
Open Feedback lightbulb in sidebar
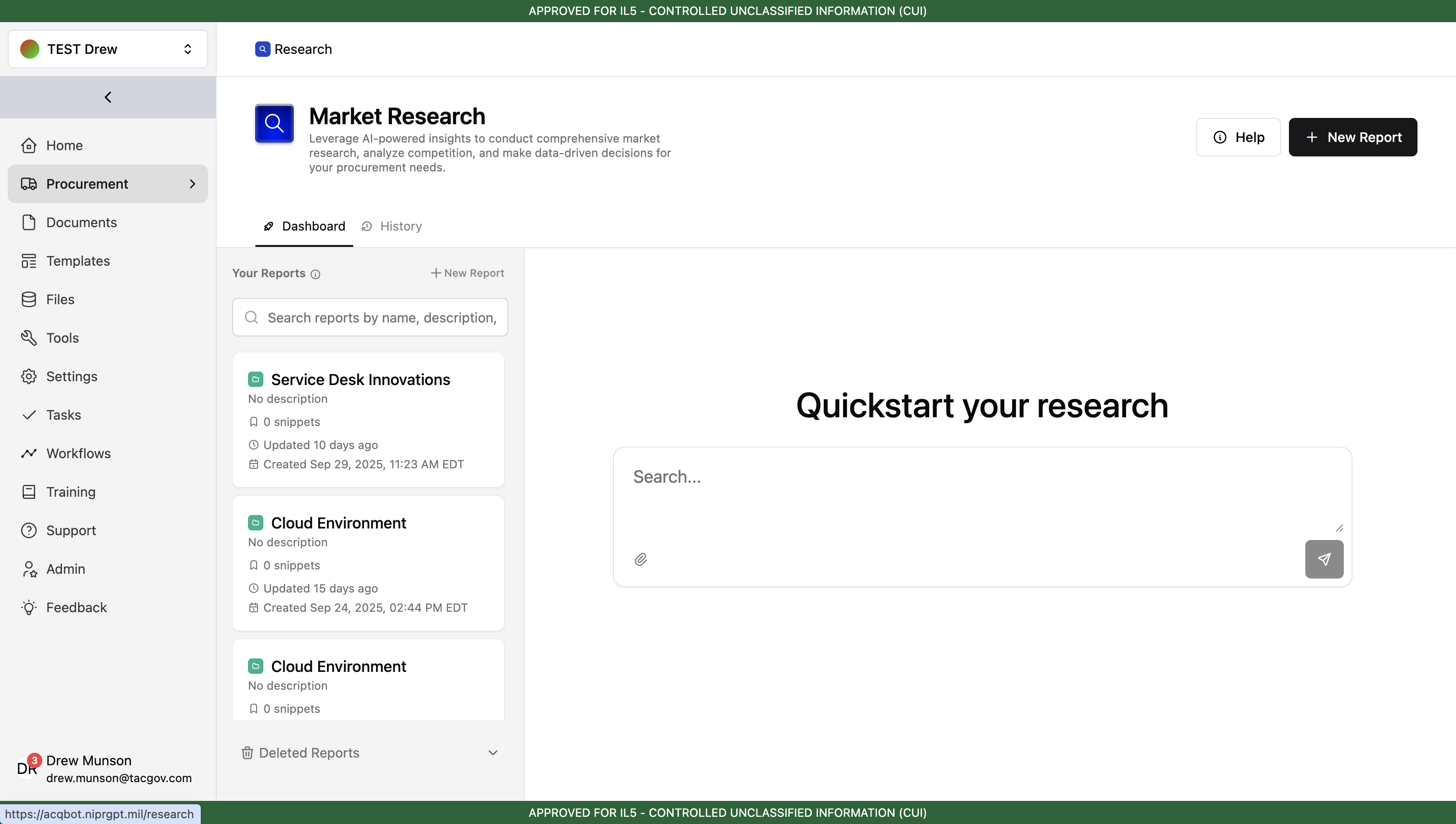[x=76, y=607]
